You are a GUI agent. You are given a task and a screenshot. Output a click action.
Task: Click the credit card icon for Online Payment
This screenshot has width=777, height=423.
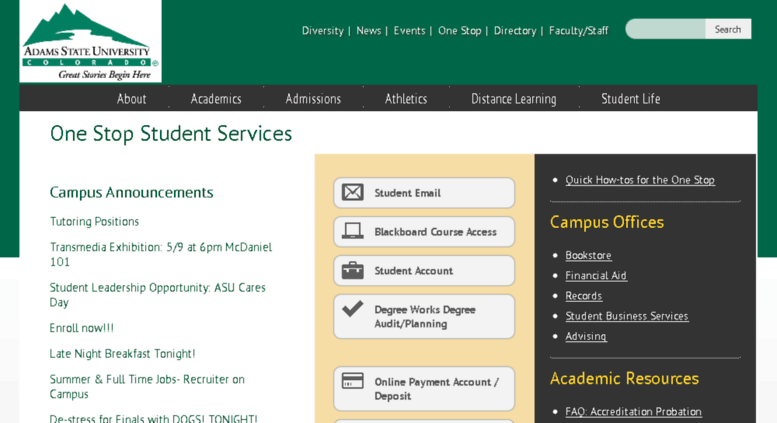352,381
